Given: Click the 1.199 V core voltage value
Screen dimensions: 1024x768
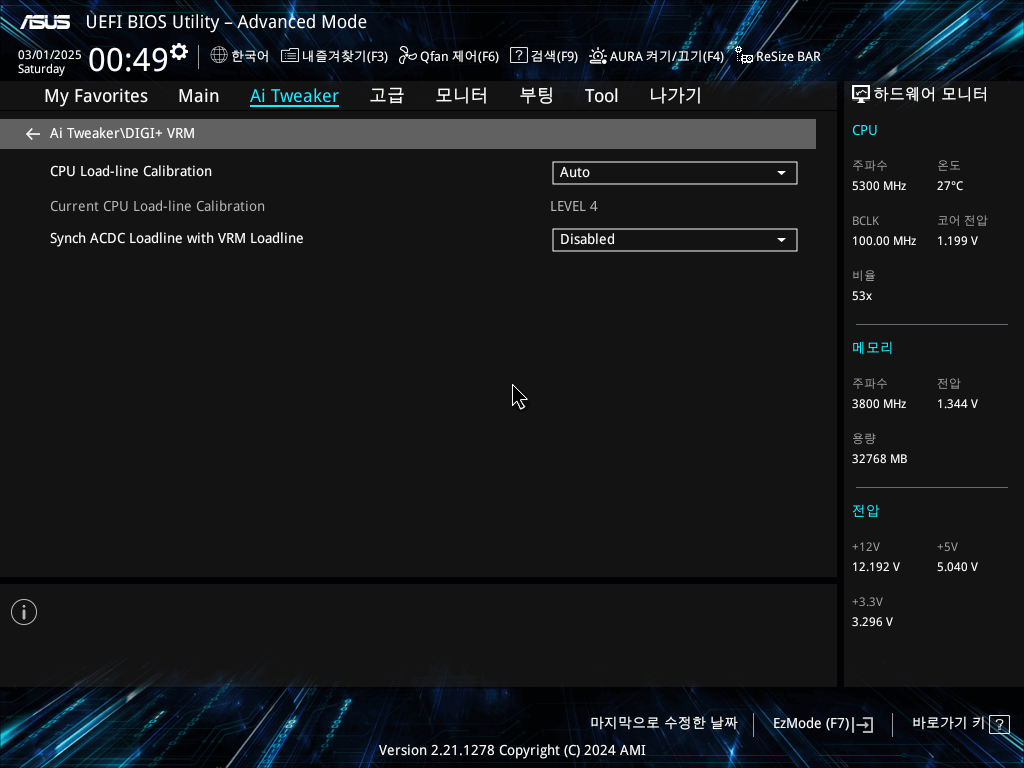Looking at the screenshot, I should point(957,241).
